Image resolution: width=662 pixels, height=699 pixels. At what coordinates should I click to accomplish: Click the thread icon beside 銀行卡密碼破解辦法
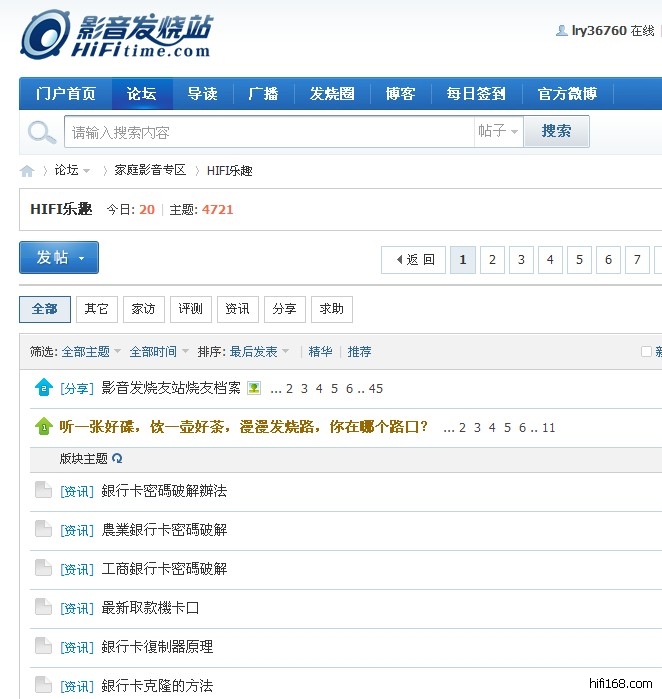click(43, 490)
